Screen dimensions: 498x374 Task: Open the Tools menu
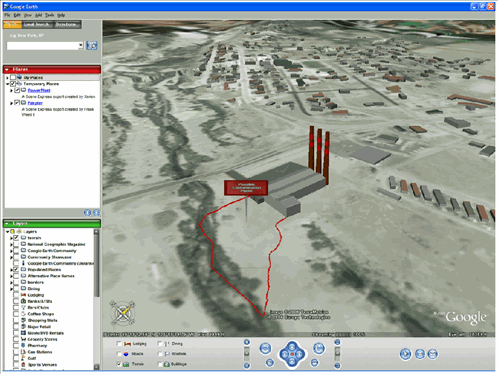tap(49, 15)
